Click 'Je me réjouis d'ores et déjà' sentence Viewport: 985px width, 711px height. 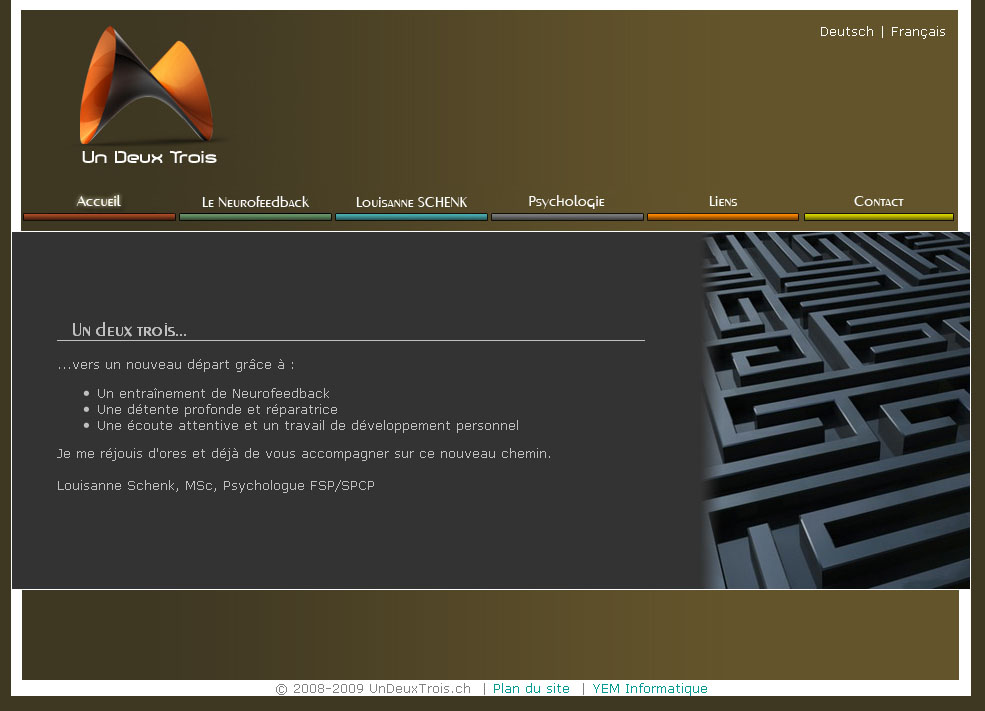coord(303,453)
